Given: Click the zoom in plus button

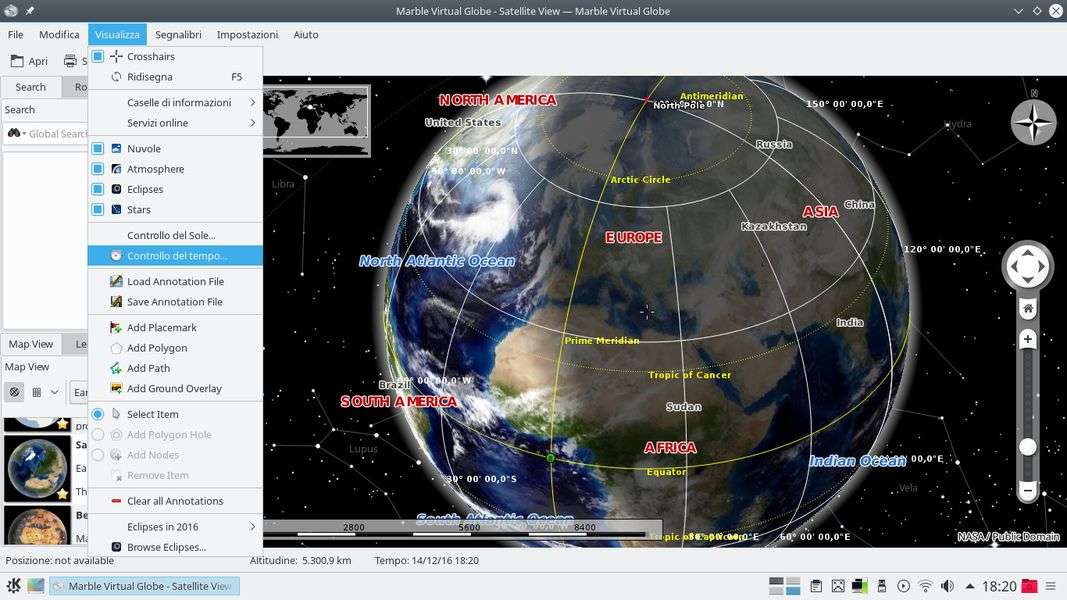Looking at the screenshot, I should pos(1027,340).
